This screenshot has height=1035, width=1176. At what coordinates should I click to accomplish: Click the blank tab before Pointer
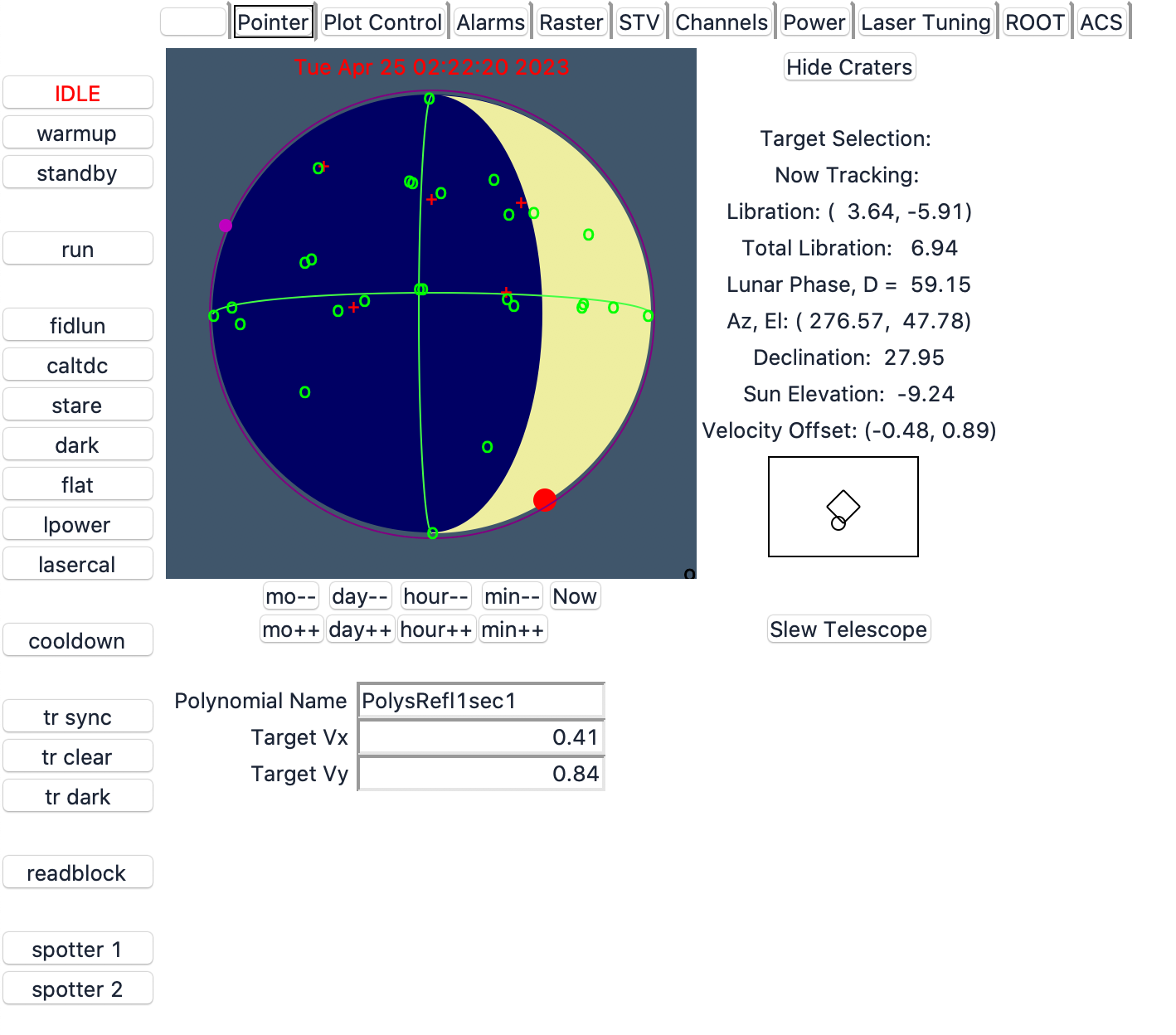coord(193,22)
